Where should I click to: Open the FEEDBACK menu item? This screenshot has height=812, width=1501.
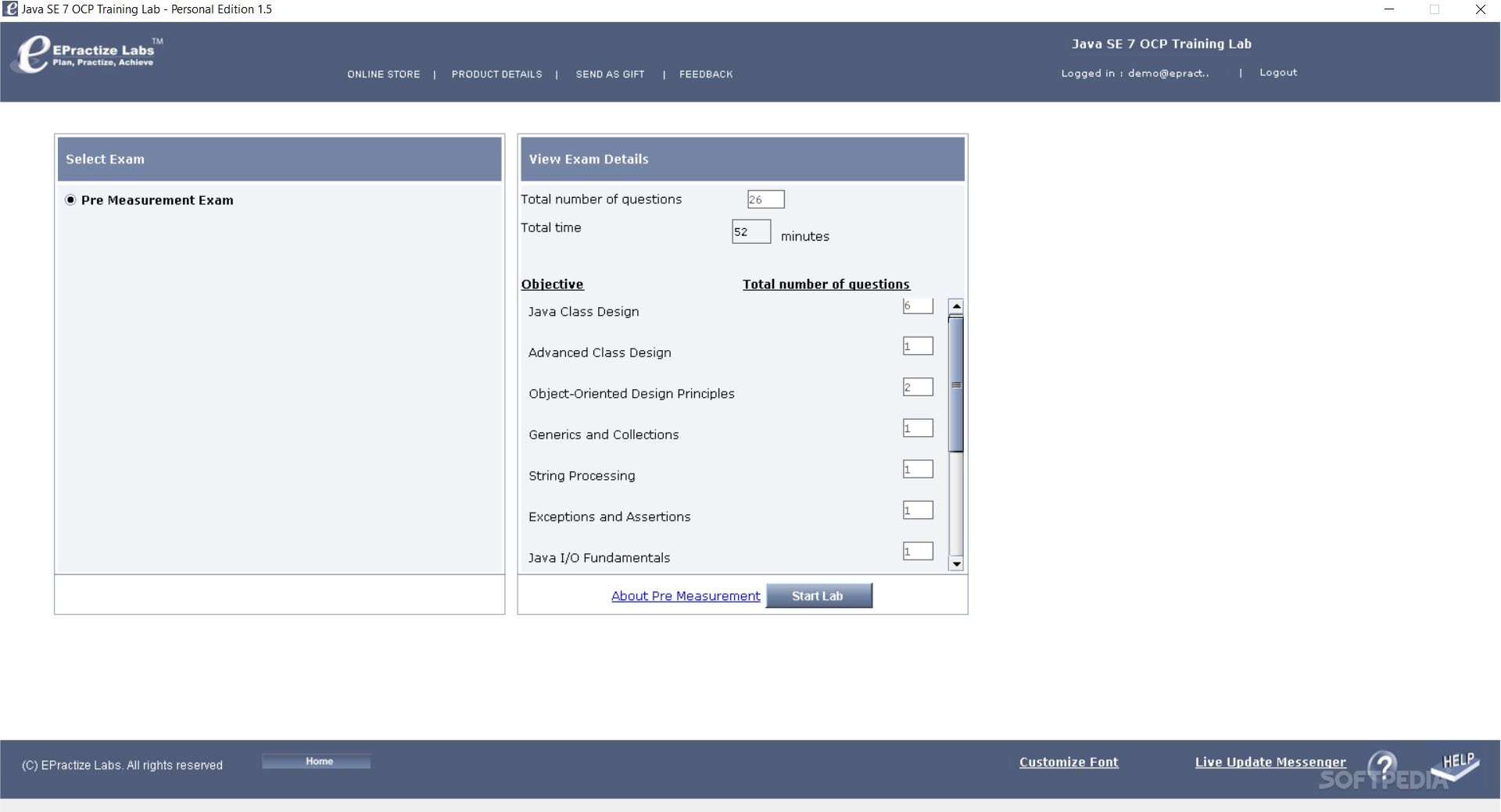706,74
